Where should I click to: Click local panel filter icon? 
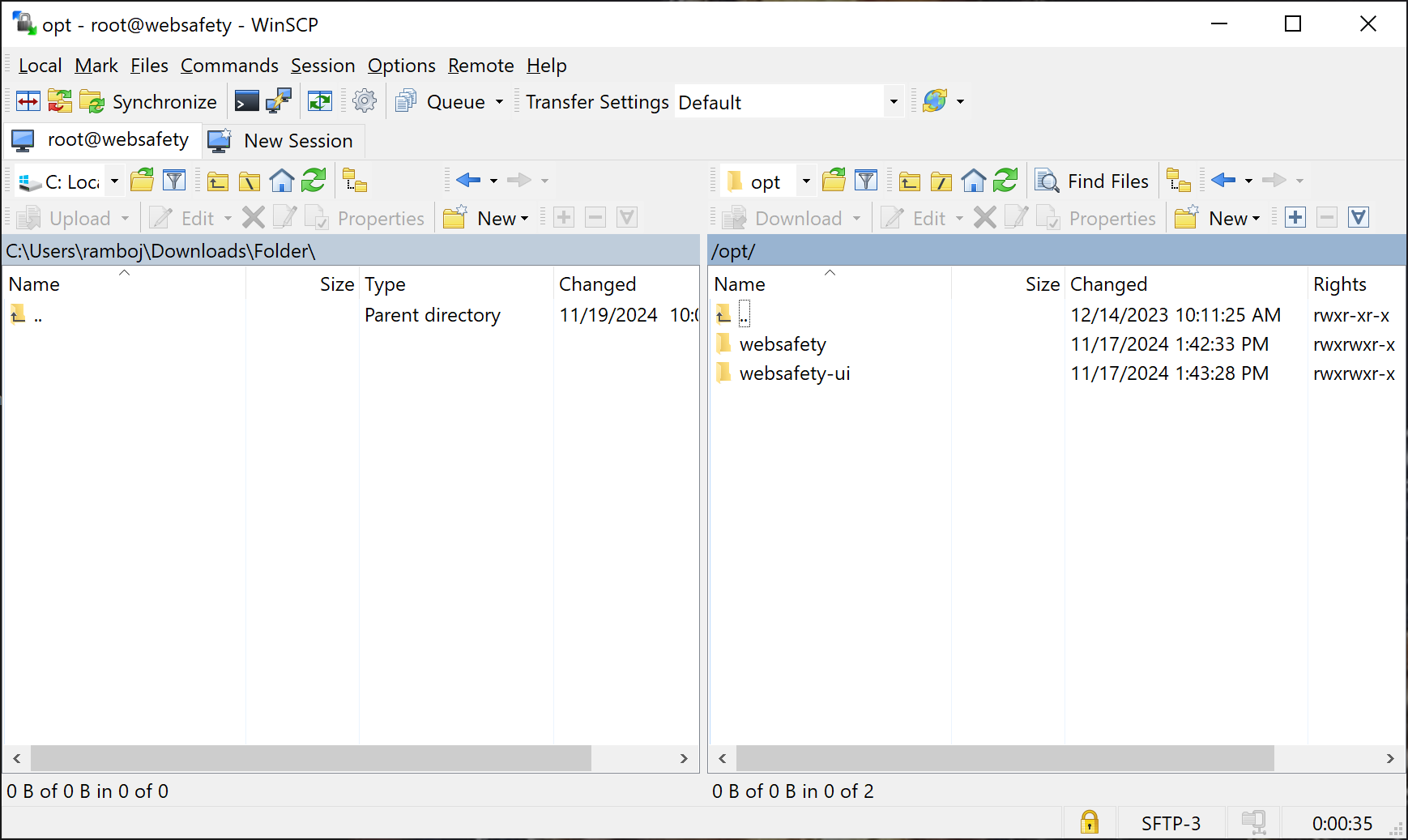pos(174,181)
